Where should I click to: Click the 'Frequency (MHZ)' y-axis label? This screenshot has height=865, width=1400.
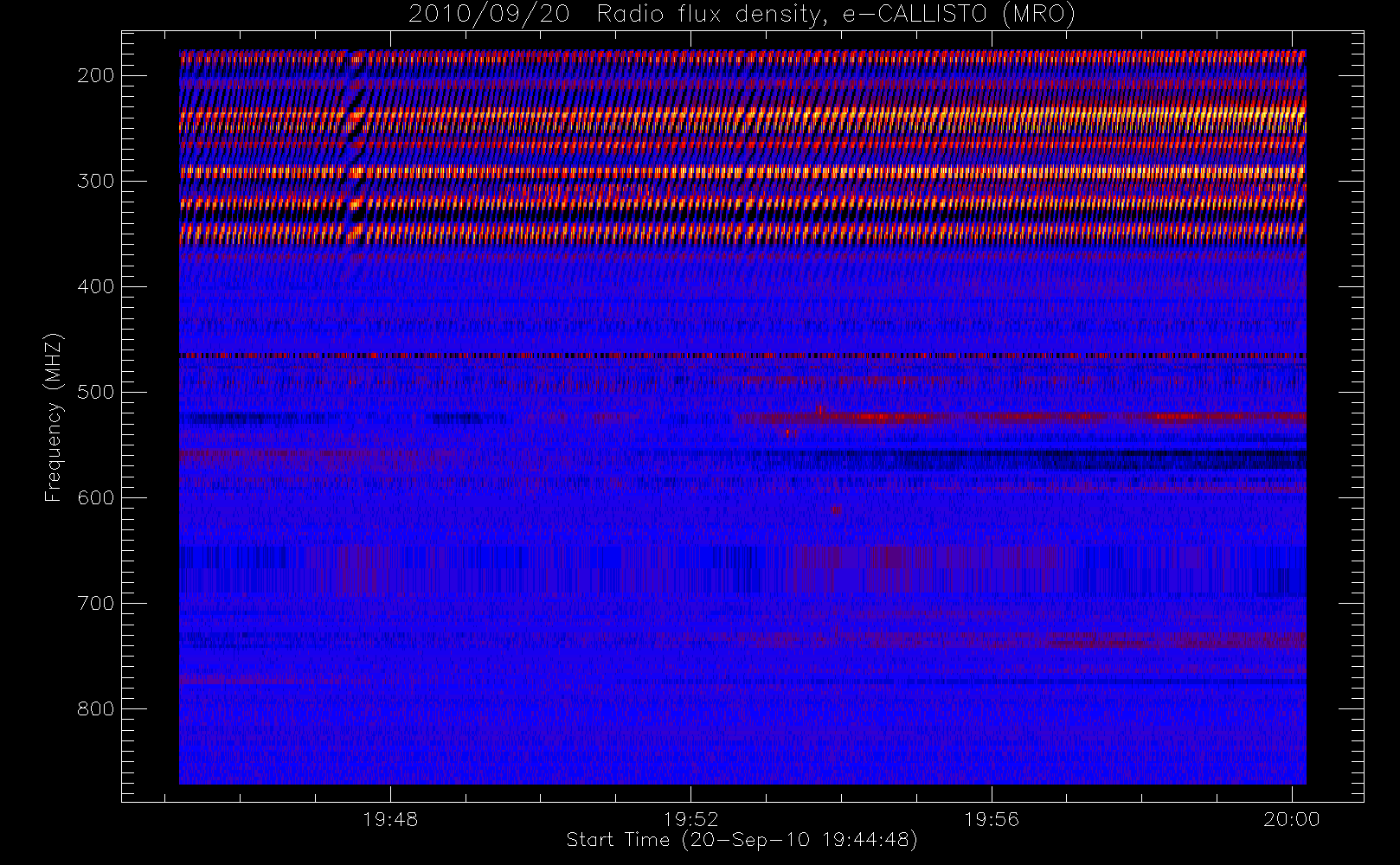pos(54,417)
